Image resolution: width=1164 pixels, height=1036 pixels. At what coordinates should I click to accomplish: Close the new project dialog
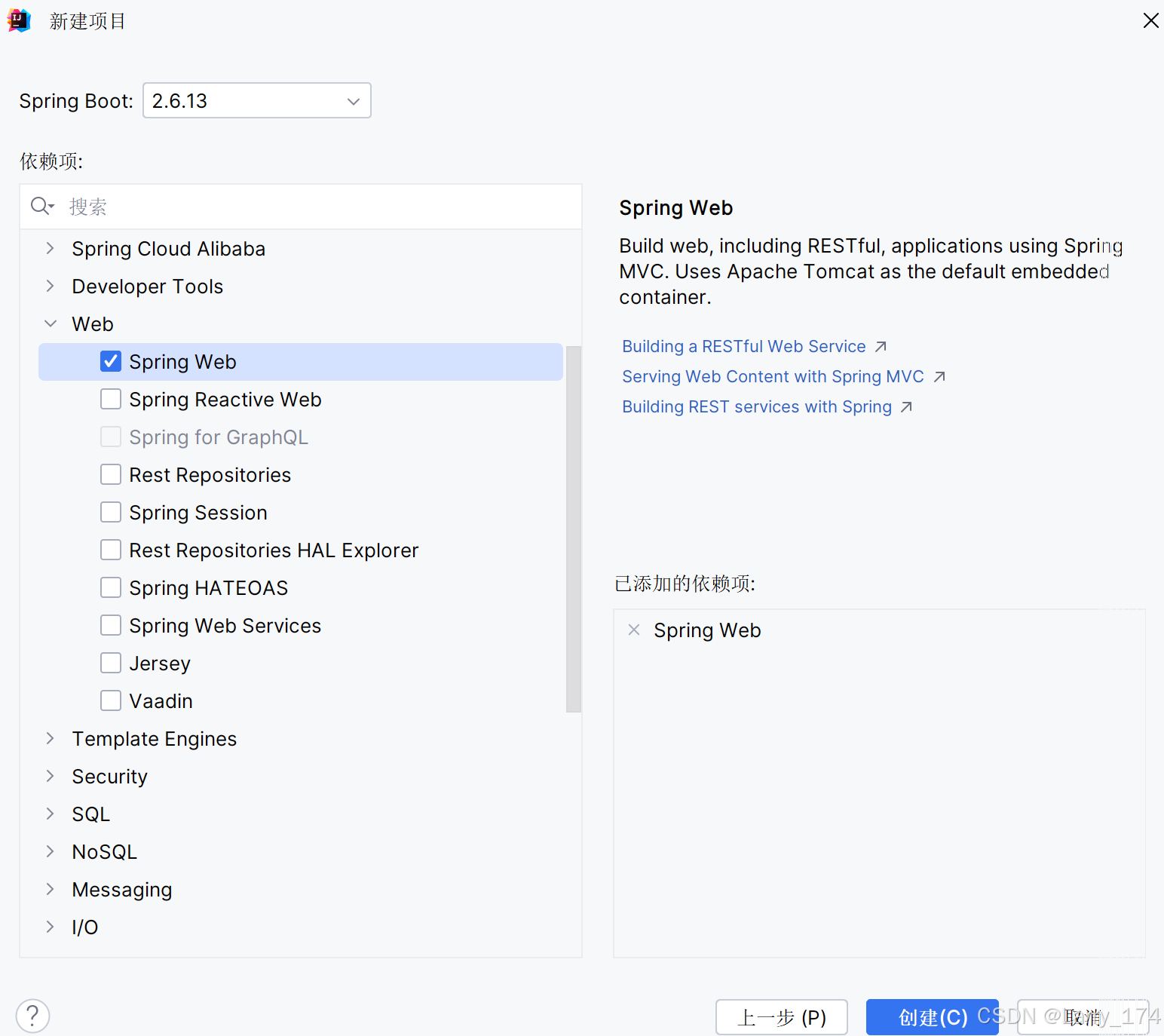point(1150,20)
